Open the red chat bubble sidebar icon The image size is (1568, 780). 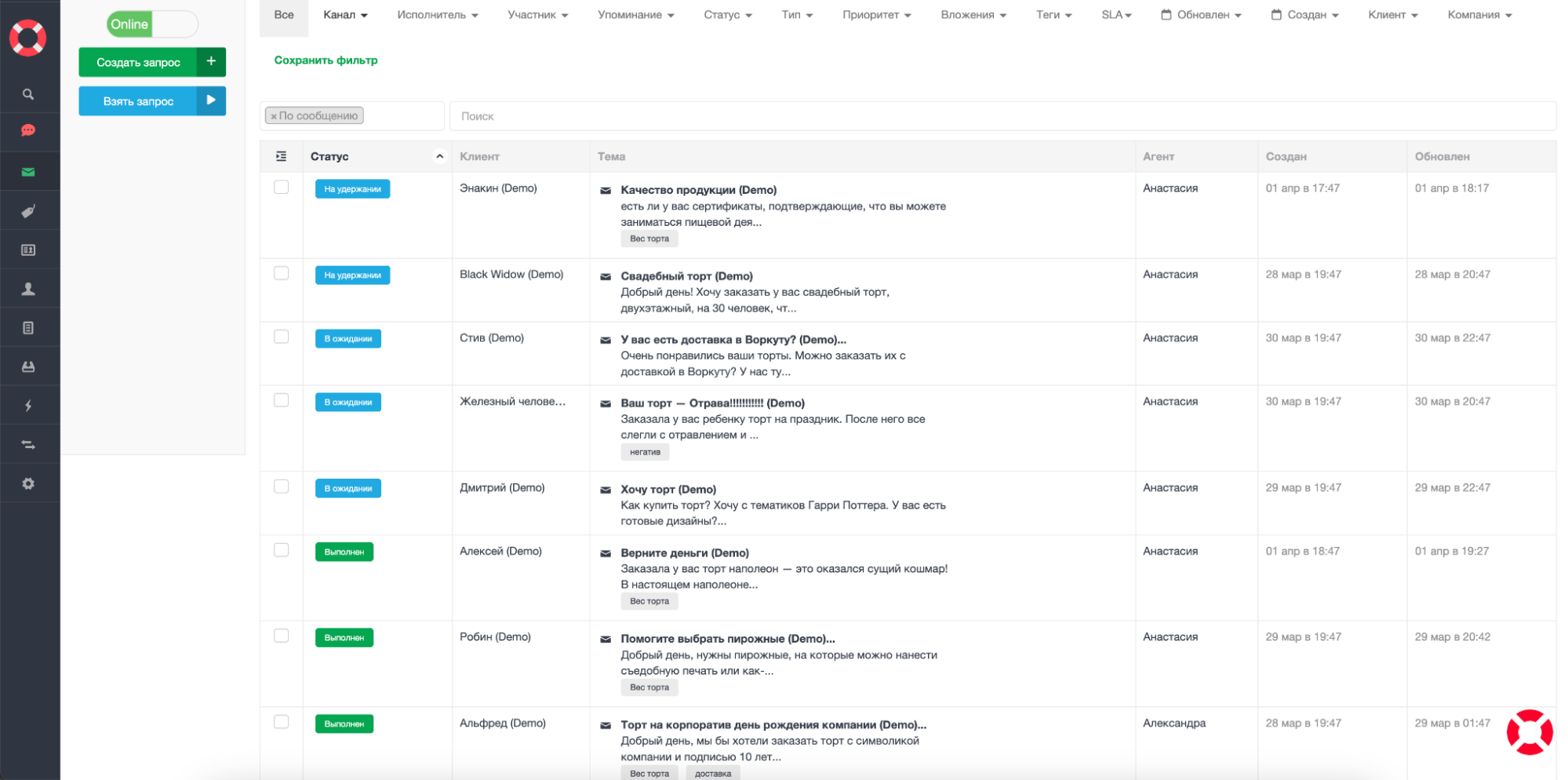[x=28, y=130]
